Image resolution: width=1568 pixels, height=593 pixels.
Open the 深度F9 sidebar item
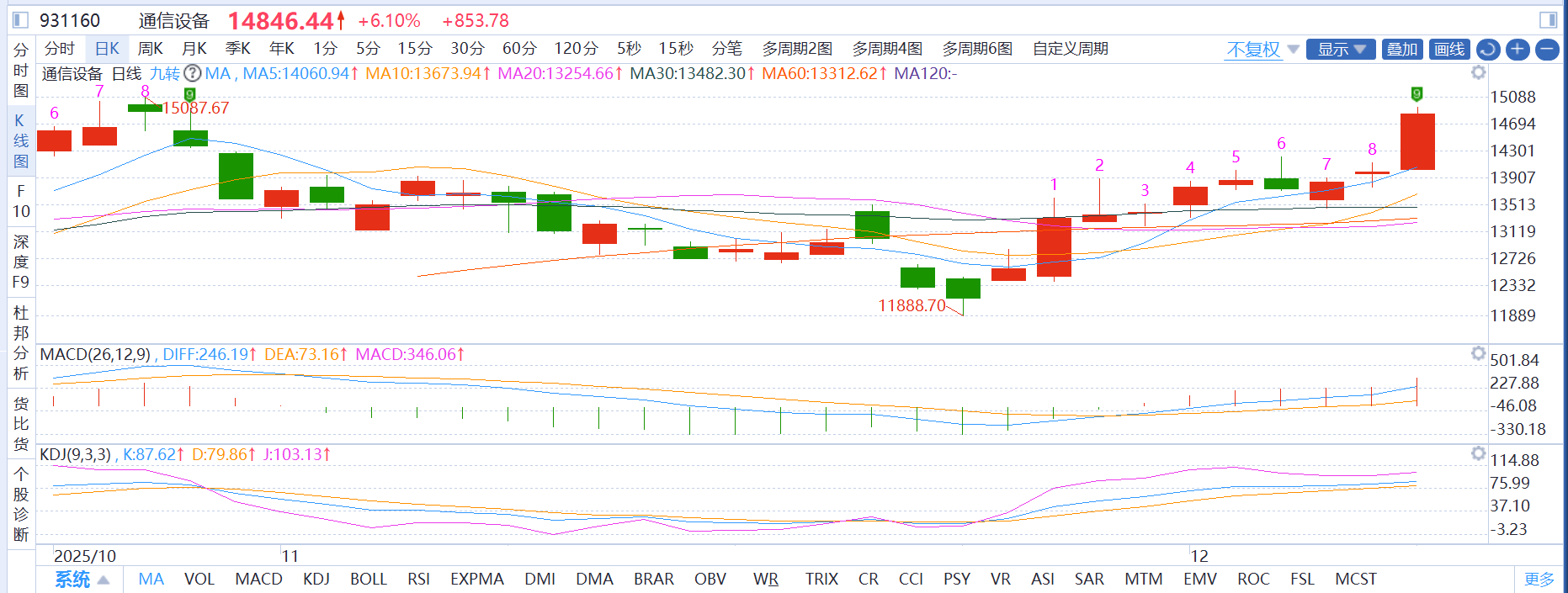pos(21,262)
